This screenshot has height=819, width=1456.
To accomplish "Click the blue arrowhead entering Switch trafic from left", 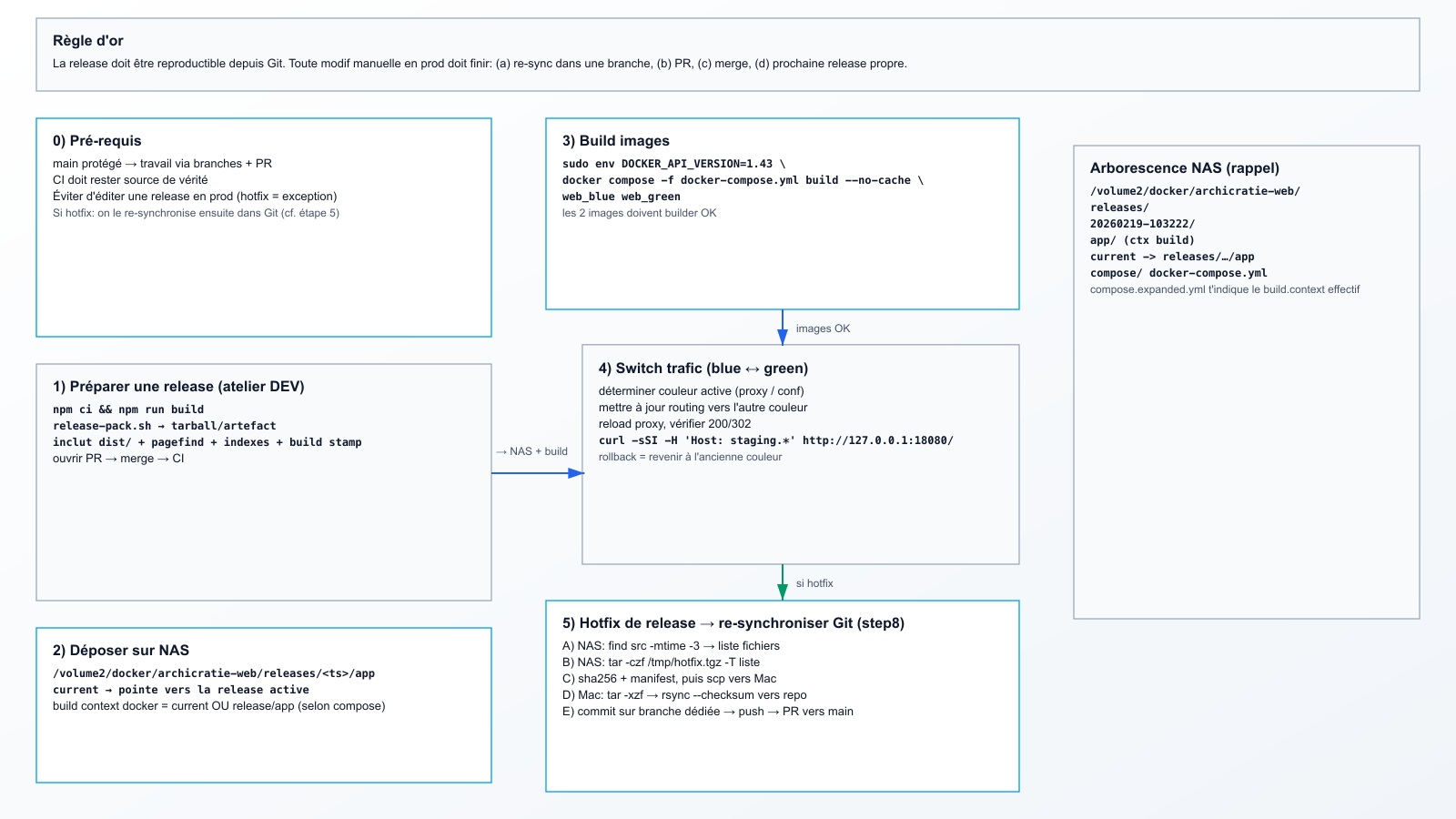I will pyautogui.click(x=575, y=473).
